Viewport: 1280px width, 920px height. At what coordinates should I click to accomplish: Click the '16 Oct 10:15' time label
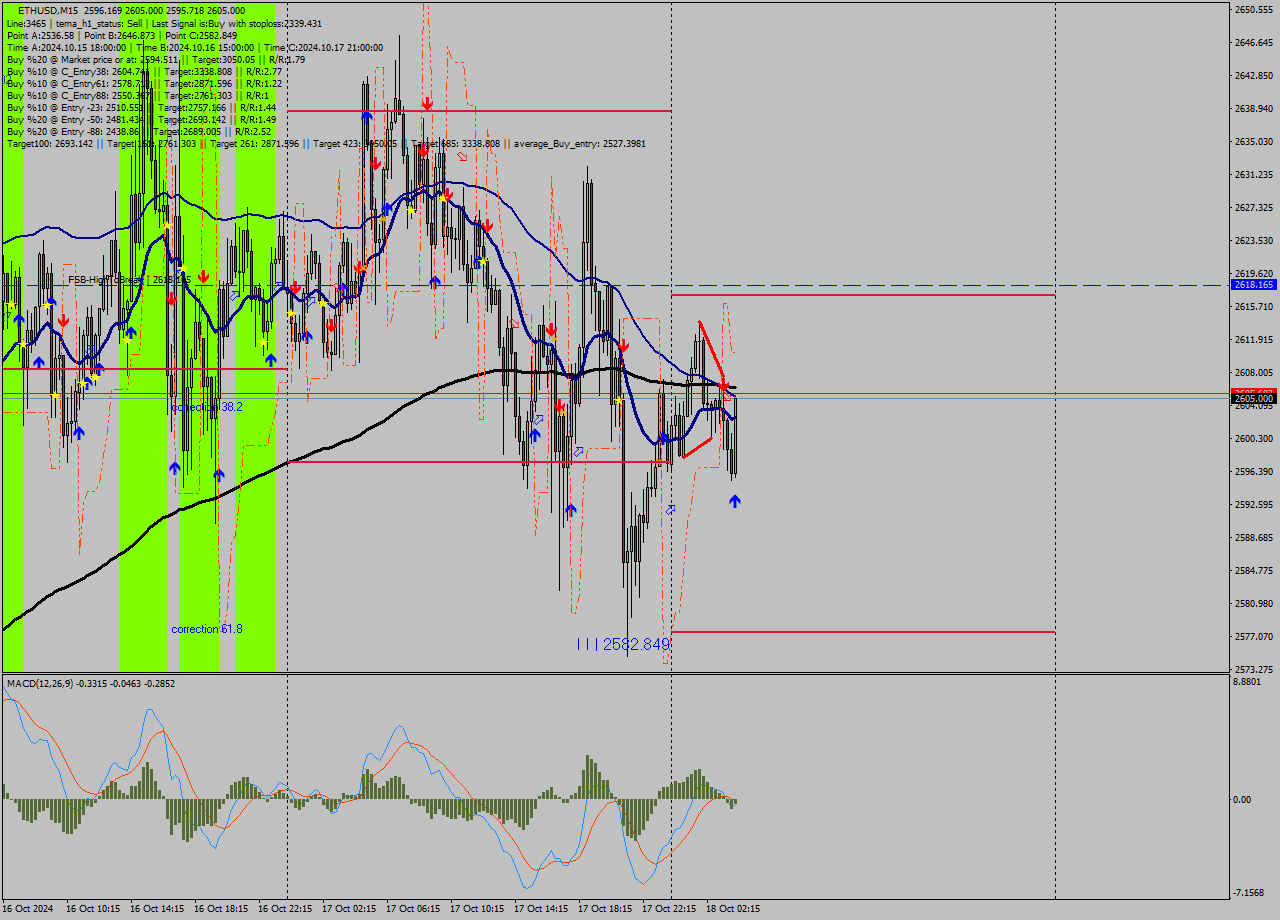93,909
